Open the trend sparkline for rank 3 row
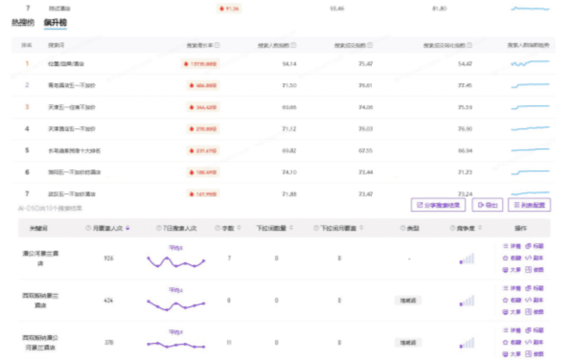This screenshot has height=360, width=570. click(x=530, y=107)
